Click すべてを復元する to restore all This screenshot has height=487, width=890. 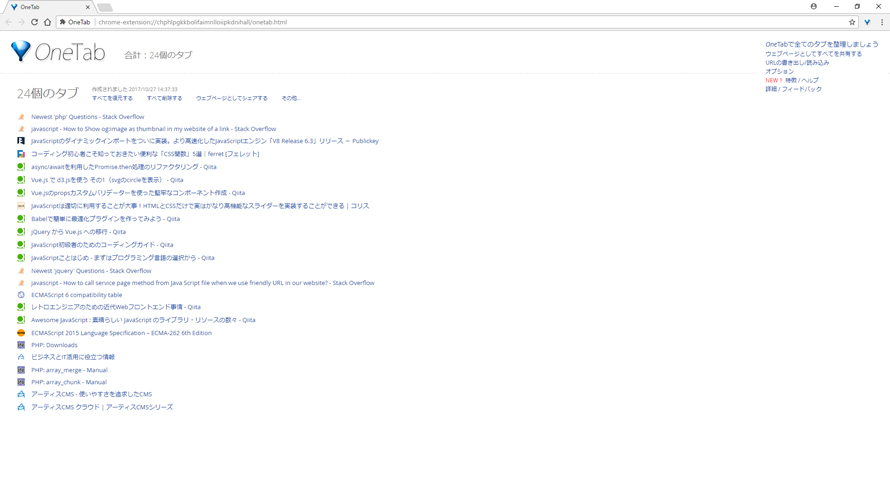[112, 98]
